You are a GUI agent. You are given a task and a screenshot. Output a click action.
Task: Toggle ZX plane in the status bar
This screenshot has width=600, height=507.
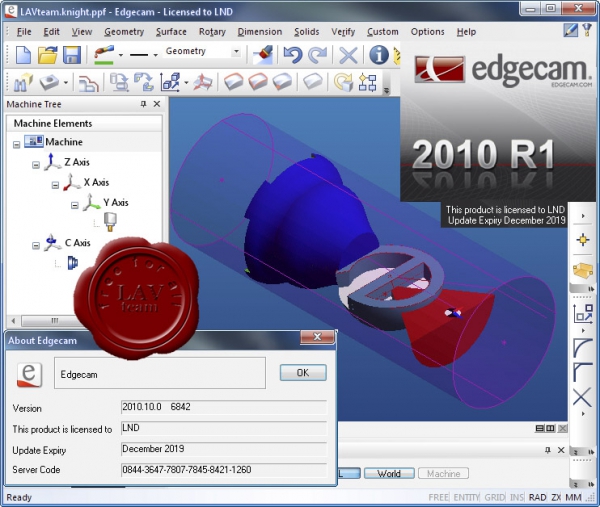[556, 497]
